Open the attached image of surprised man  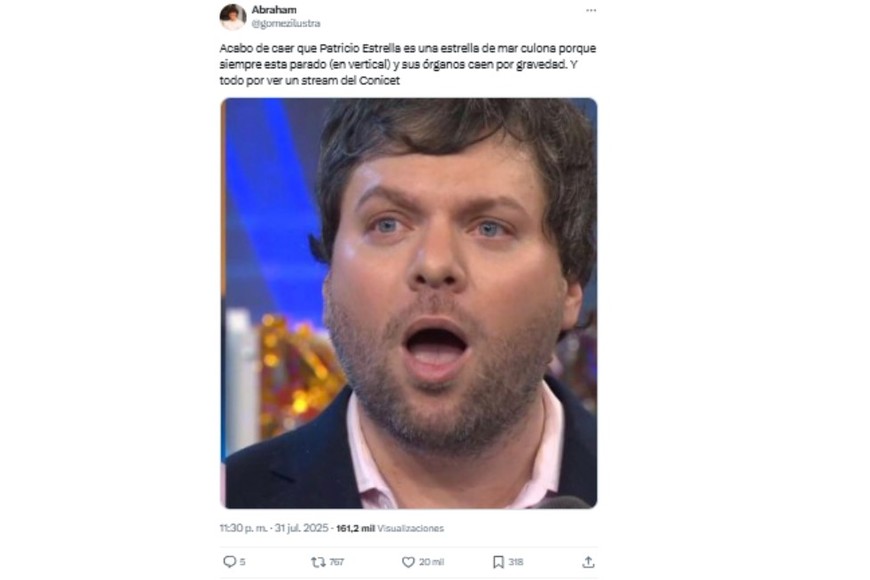coord(408,303)
